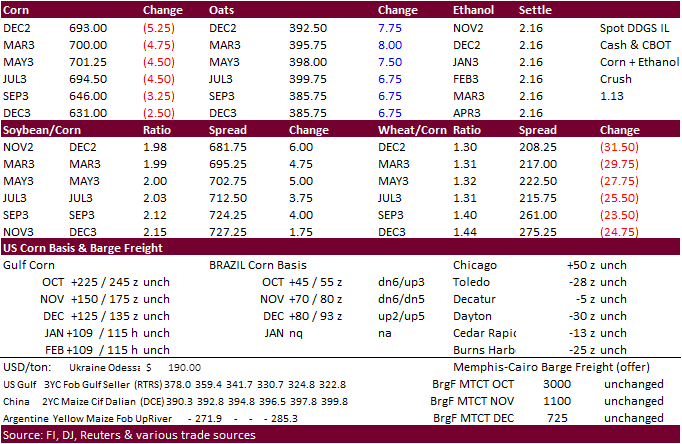Select Wheat/Corn spread 261.00
682x444 pixels.
[538, 215]
